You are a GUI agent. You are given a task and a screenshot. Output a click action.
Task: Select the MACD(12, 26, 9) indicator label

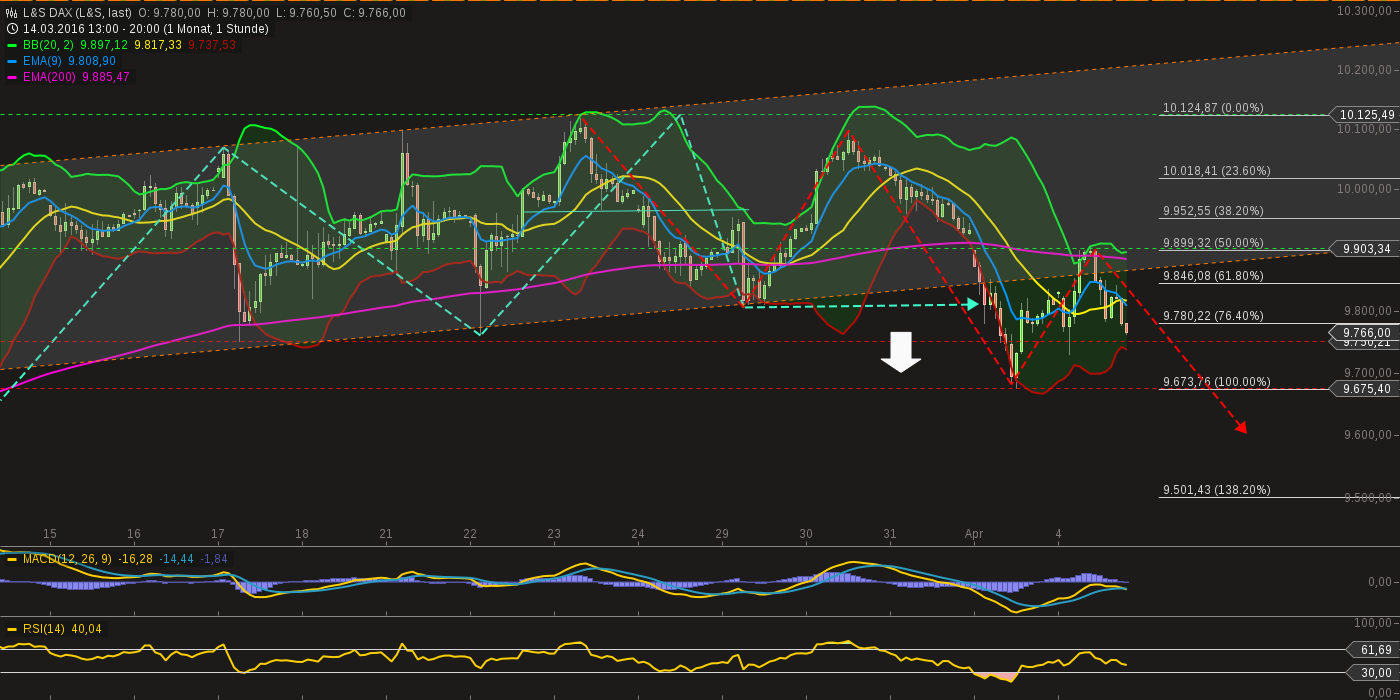(x=67, y=559)
